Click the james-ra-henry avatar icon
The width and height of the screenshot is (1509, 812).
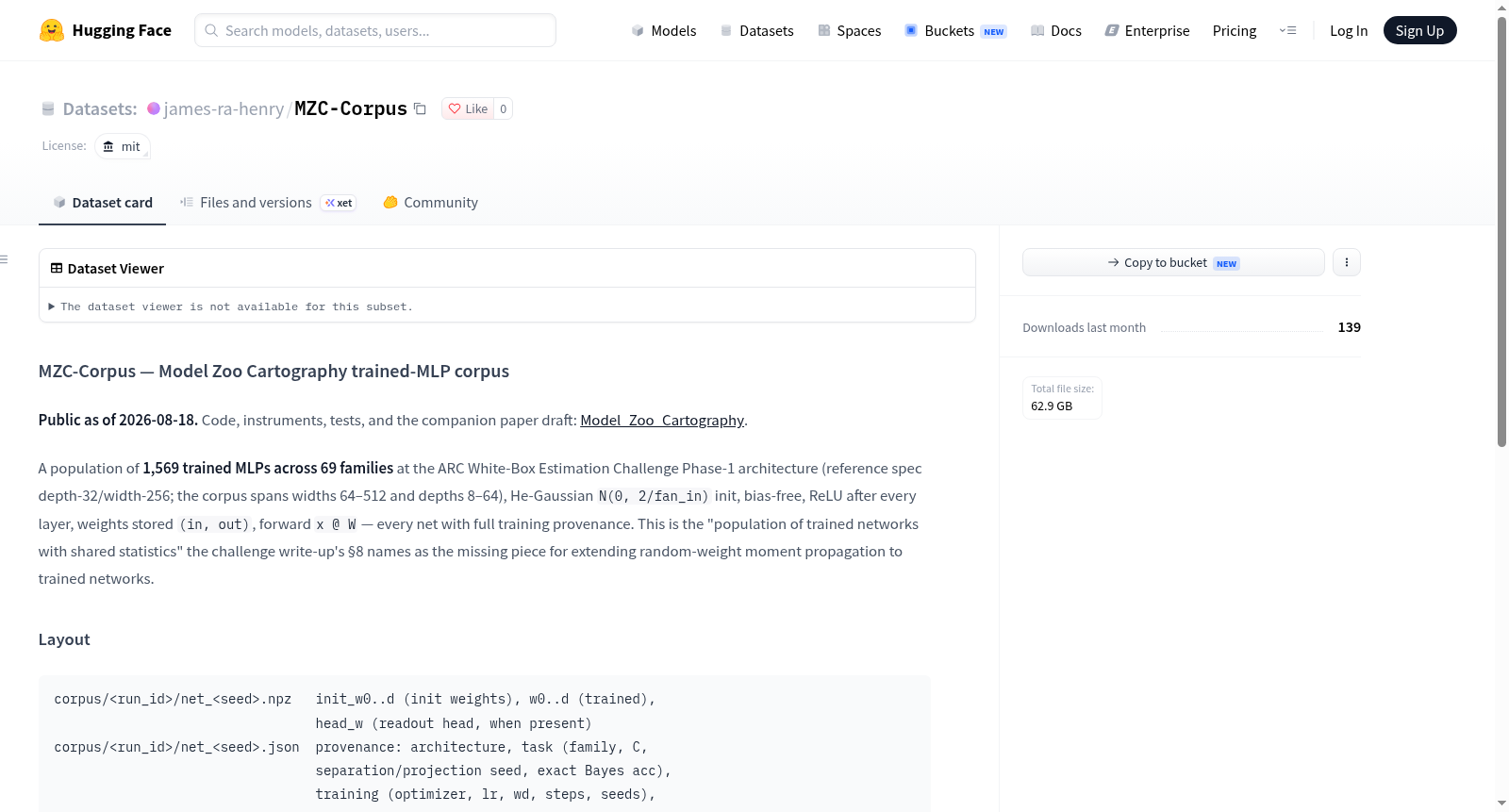pyautogui.click(x=154, y=108)
